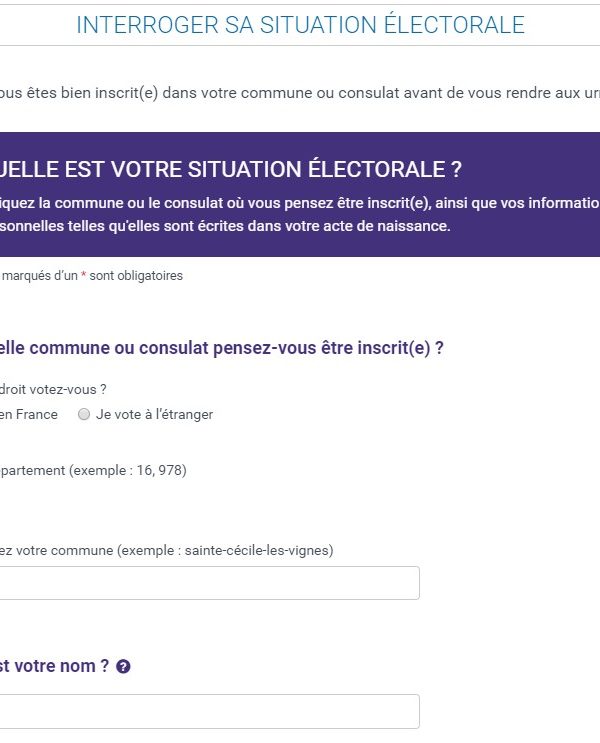This screenshot has height=743, width=600.
Task: Click the "sont obligatoires" note text
Action: [136, 276]
